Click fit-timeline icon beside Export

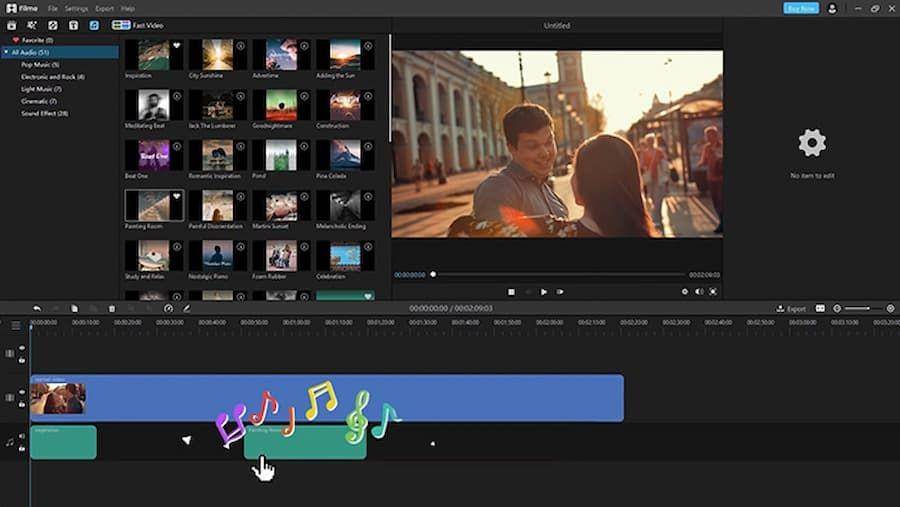pyautogui.click(x=820, y=308)
